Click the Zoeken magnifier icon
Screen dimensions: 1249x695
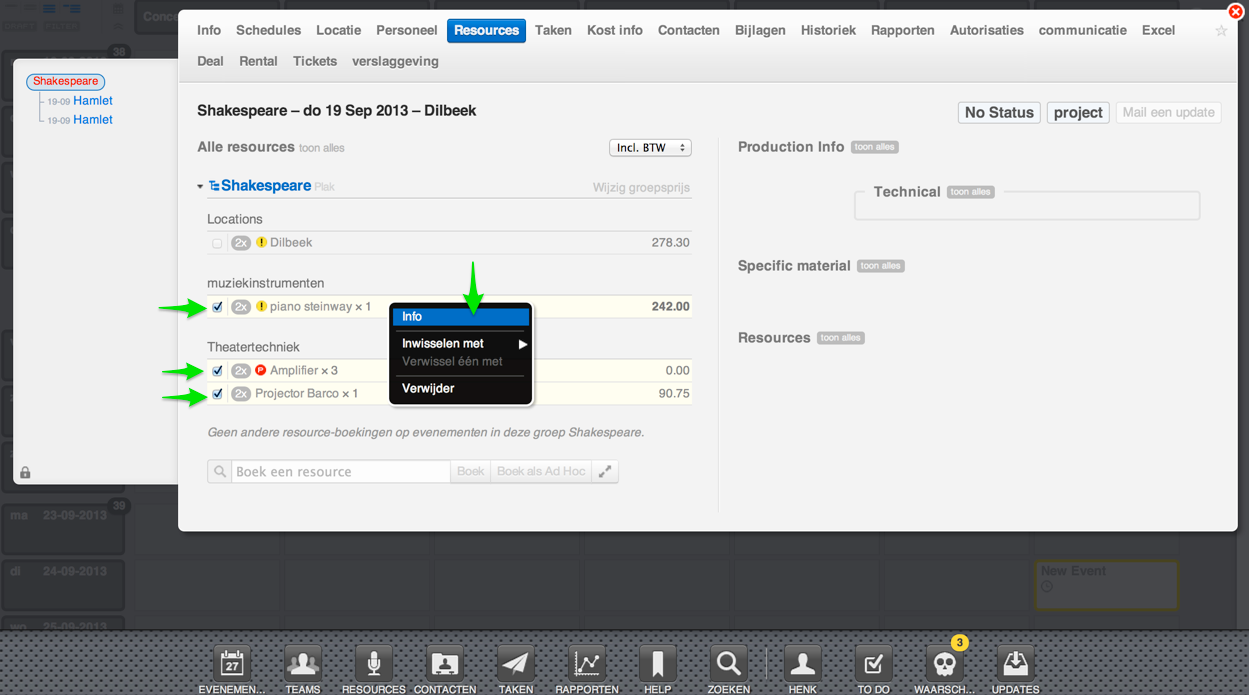click(x=728, y=664)
